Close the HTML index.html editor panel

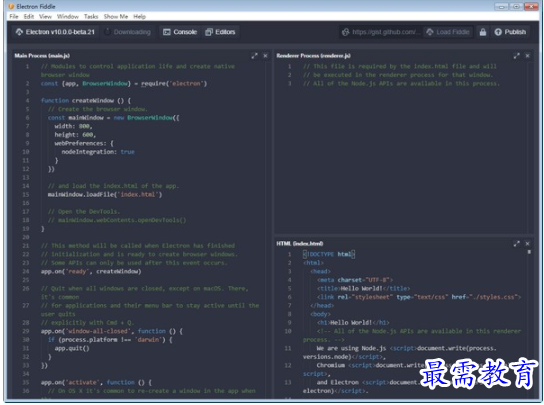coord(528,244)
